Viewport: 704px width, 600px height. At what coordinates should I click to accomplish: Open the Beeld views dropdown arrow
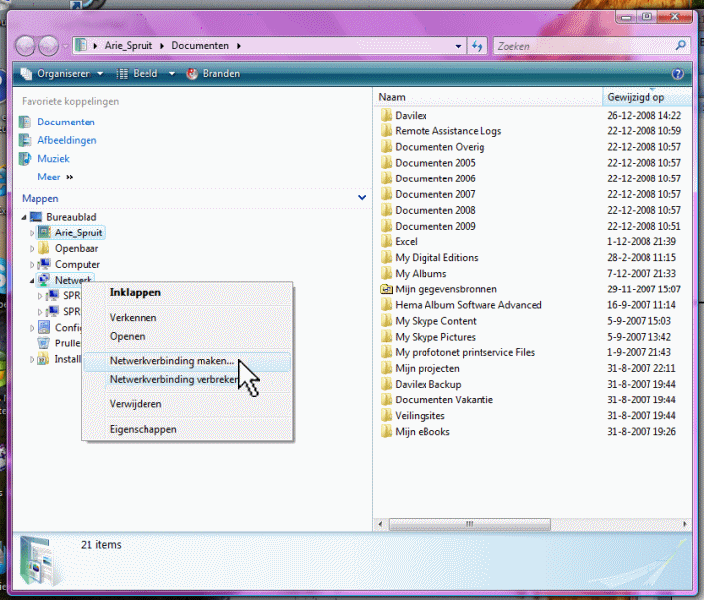(x=172, y=74)
